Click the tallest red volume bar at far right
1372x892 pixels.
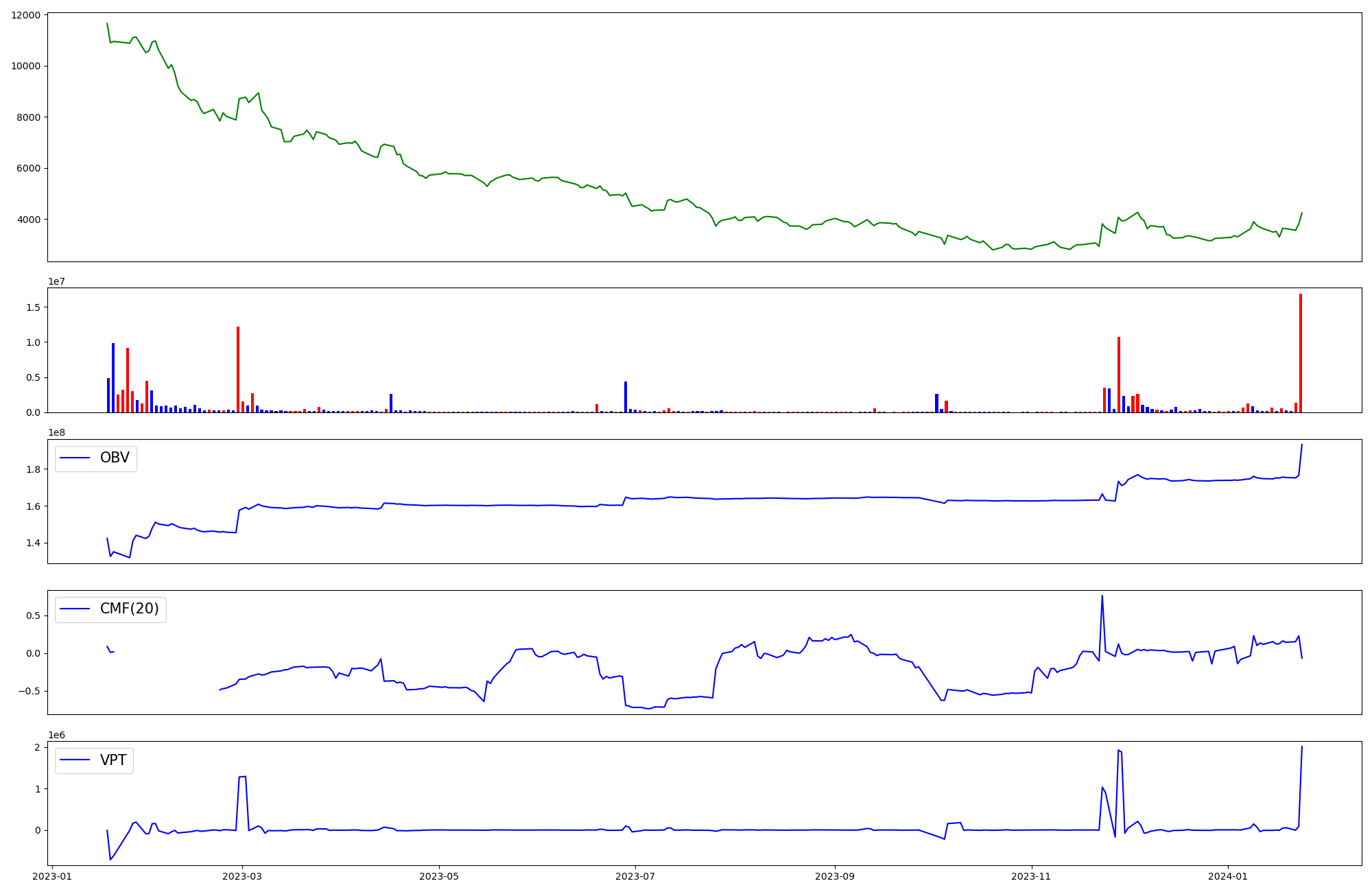coord(1300,353)
